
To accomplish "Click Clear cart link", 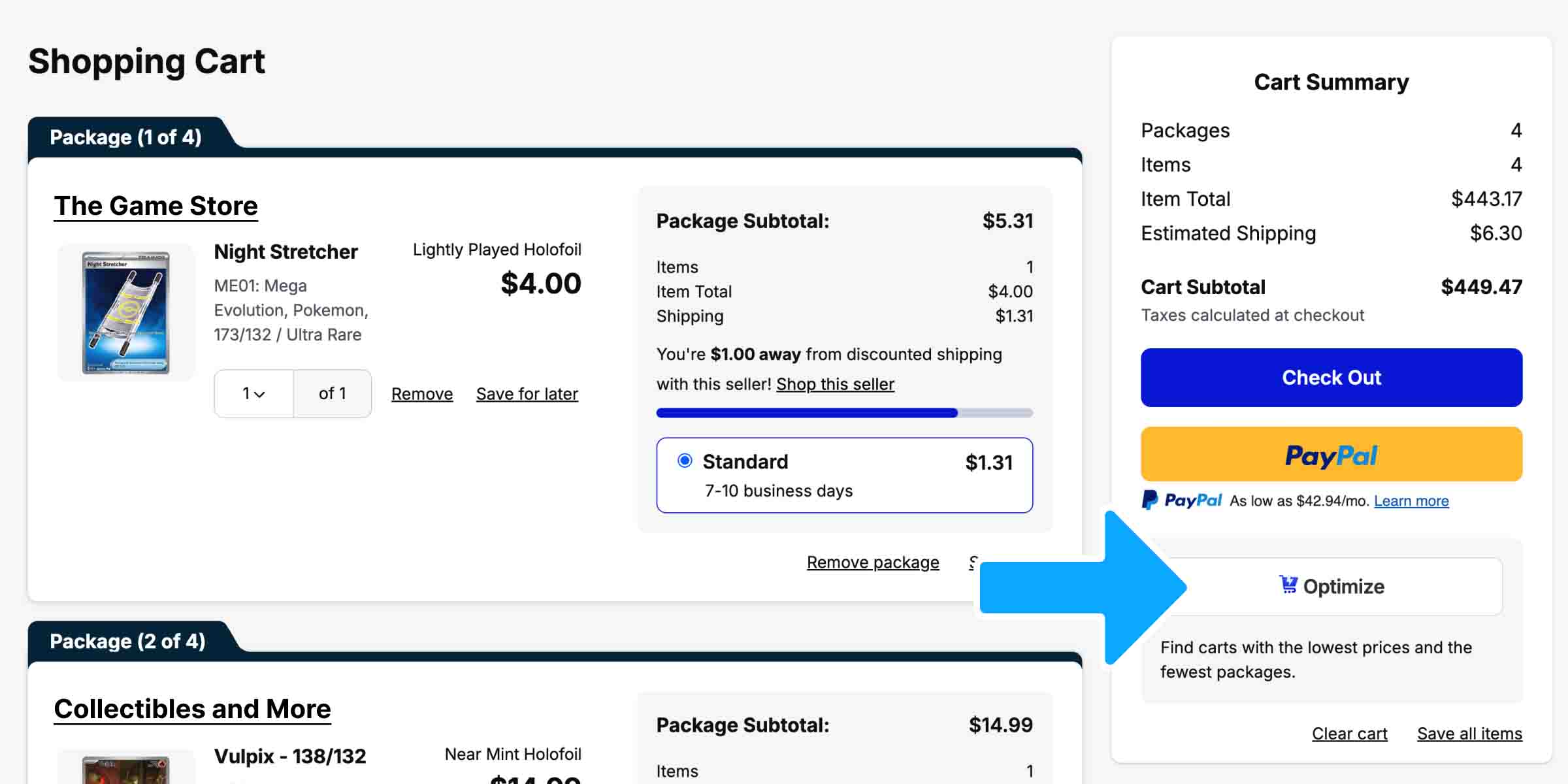I will click(1349, 734).
